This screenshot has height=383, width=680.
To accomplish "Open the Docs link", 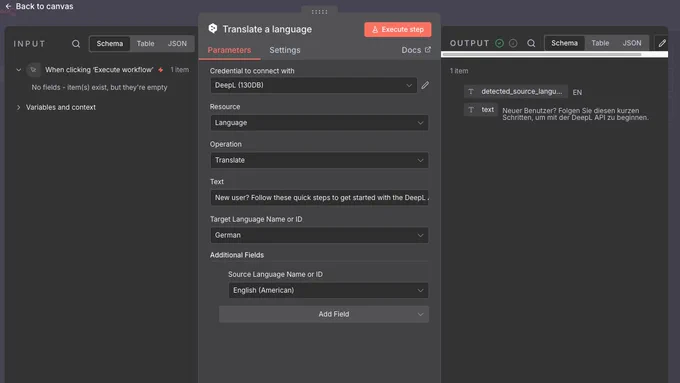I will click(x=416, y=50).
